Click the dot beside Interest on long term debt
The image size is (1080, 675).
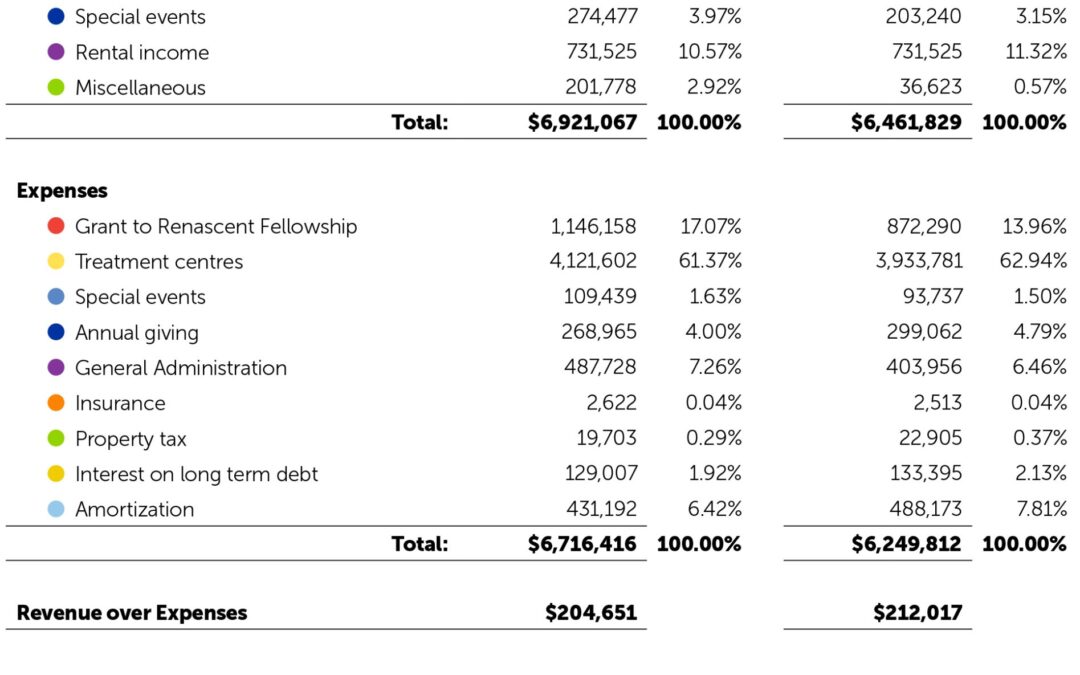[x=56, y=474]
